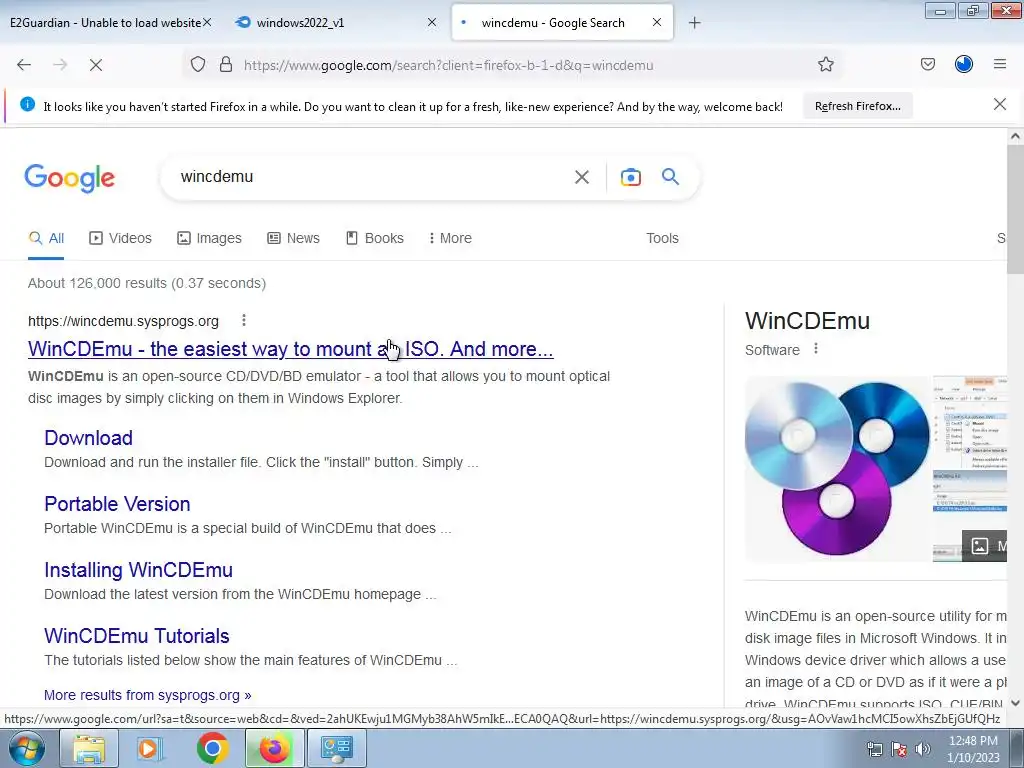The image size is (1024, 768).
Task: Open the Portable Version sitelink
Action: pos(117,504)
